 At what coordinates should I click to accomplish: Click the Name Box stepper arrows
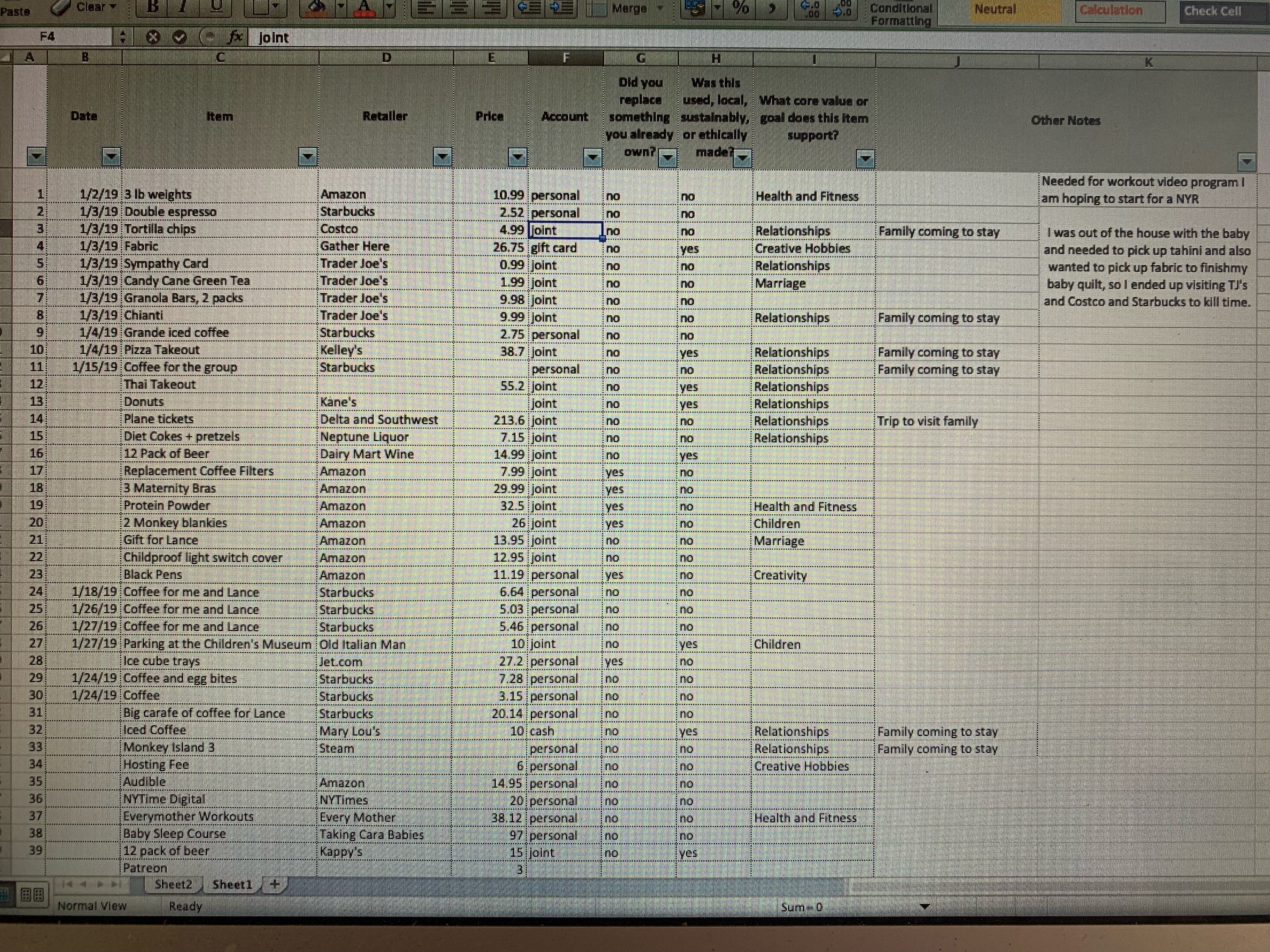point(122,37)
